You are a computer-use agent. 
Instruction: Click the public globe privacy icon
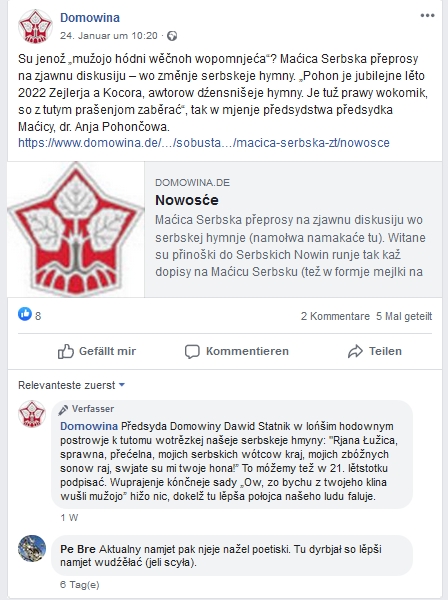172,36
